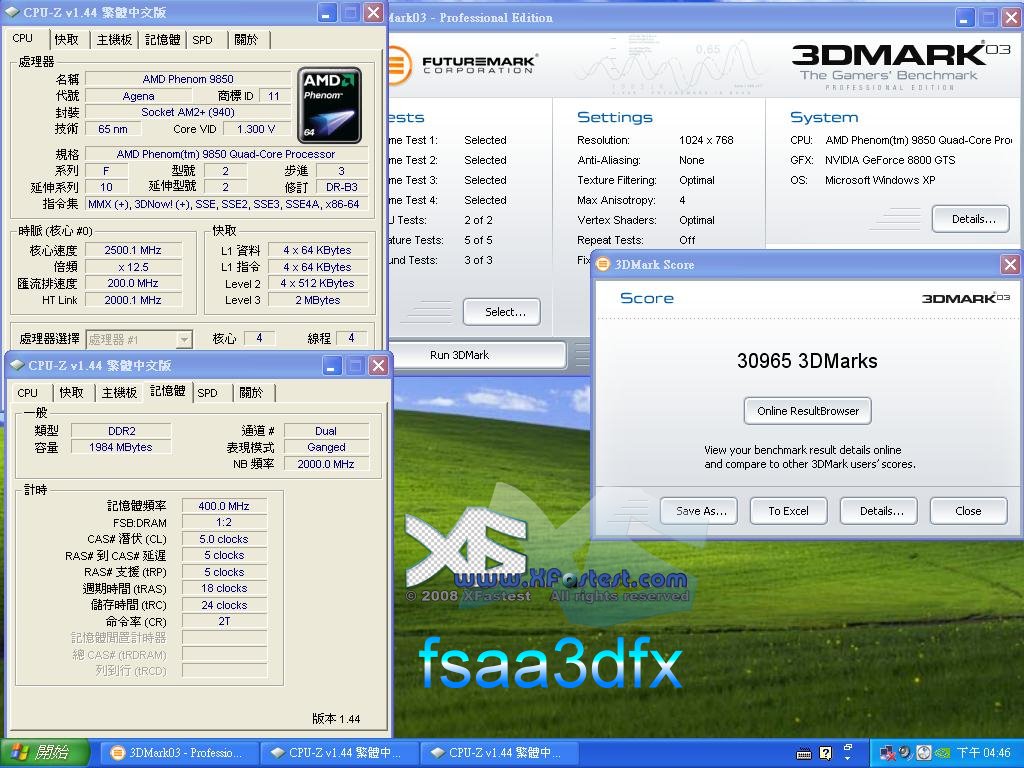Switch to SPD tab in lower CPU-Z

coord(208,393)
